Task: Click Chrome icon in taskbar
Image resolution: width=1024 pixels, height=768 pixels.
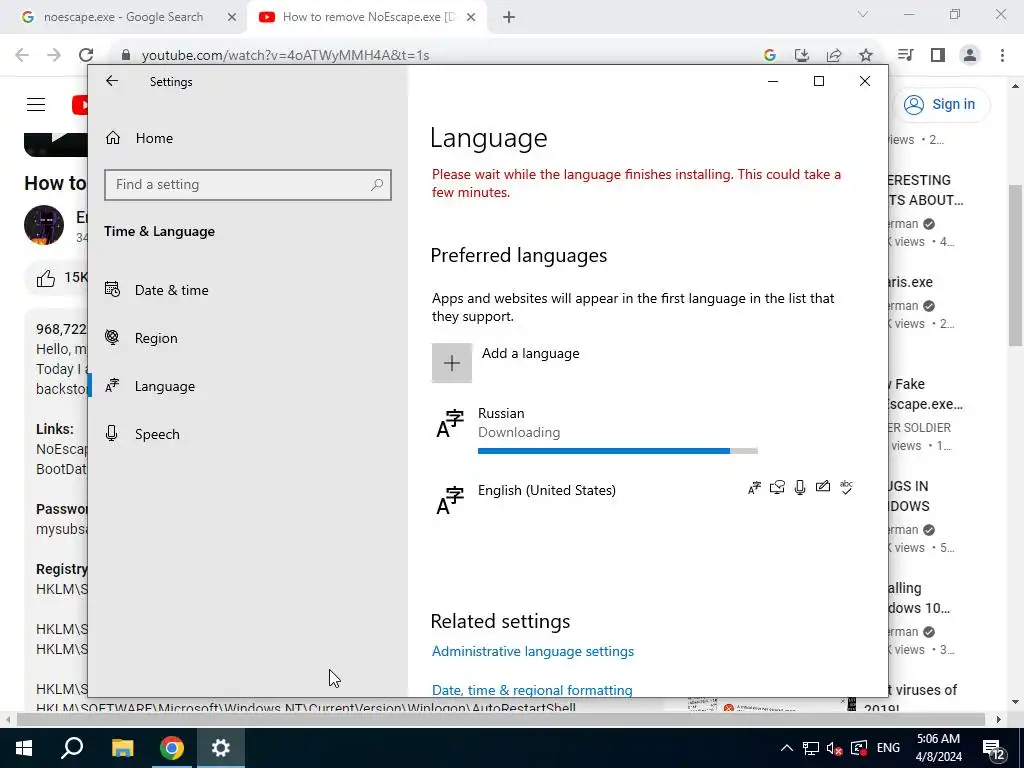Action: 172,748
